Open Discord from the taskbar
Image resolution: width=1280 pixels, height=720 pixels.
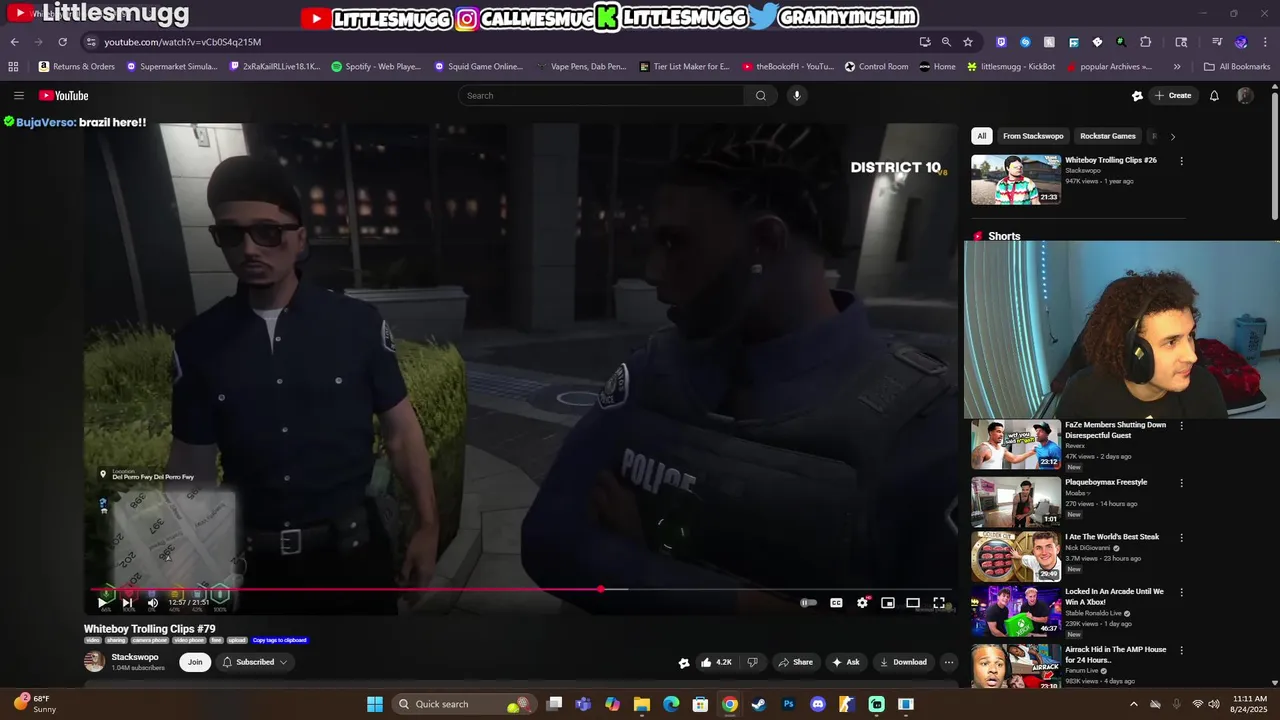point(818,704)
